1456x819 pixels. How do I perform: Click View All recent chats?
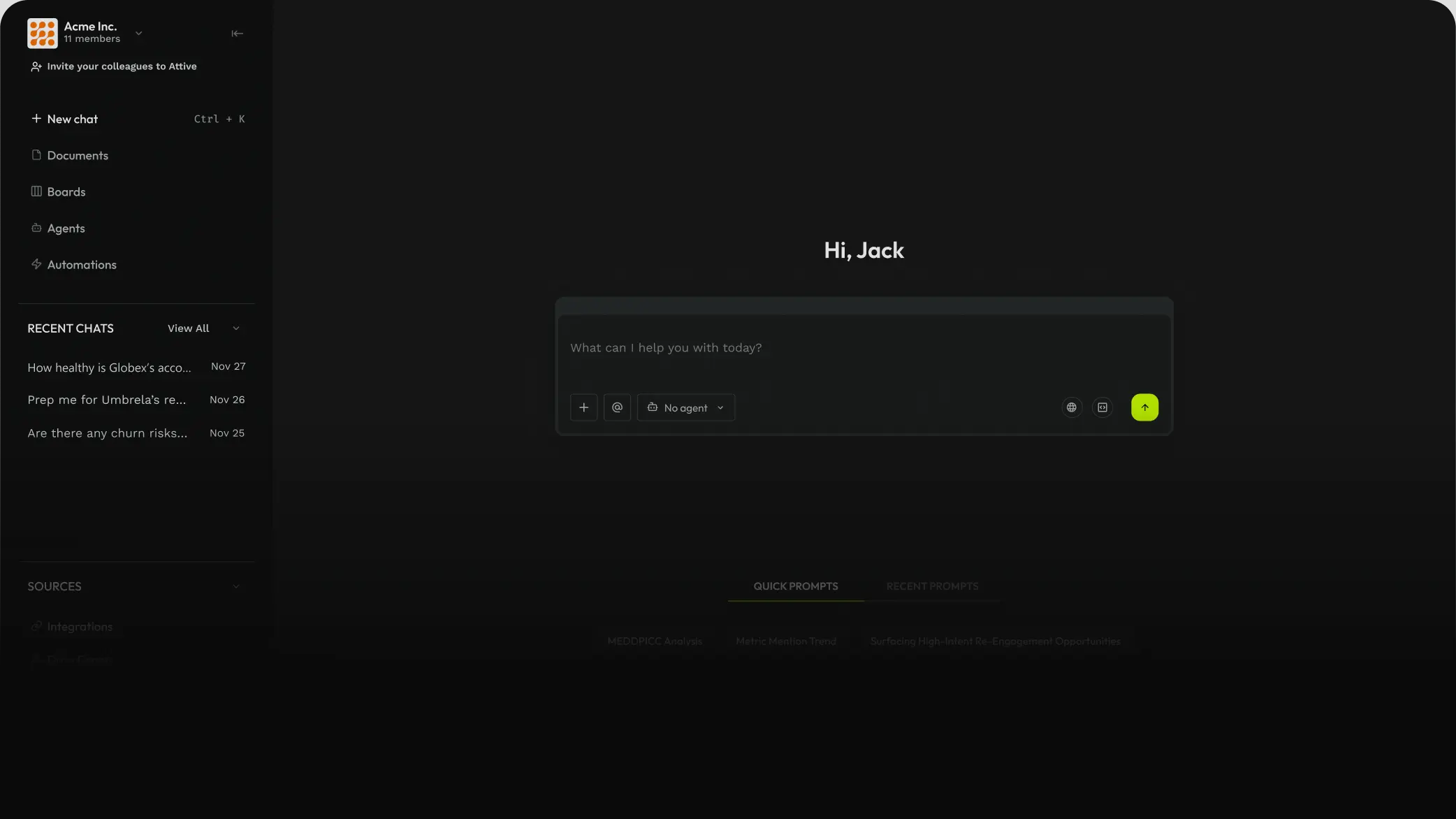tap(188, 328)
